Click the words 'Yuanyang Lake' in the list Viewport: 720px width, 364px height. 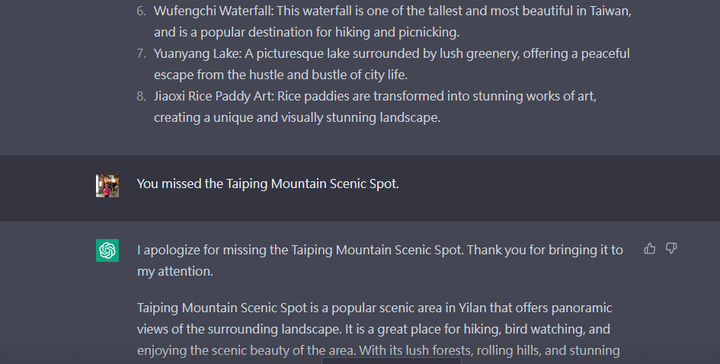197,54
